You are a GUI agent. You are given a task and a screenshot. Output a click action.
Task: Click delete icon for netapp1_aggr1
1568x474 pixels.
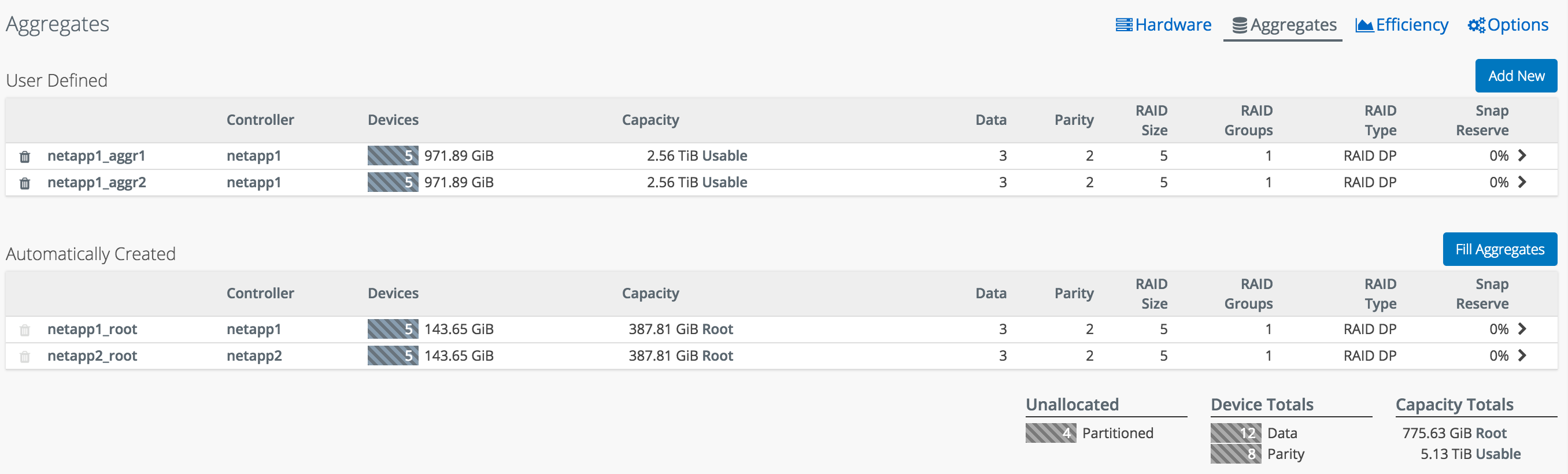tap(25, 155)
